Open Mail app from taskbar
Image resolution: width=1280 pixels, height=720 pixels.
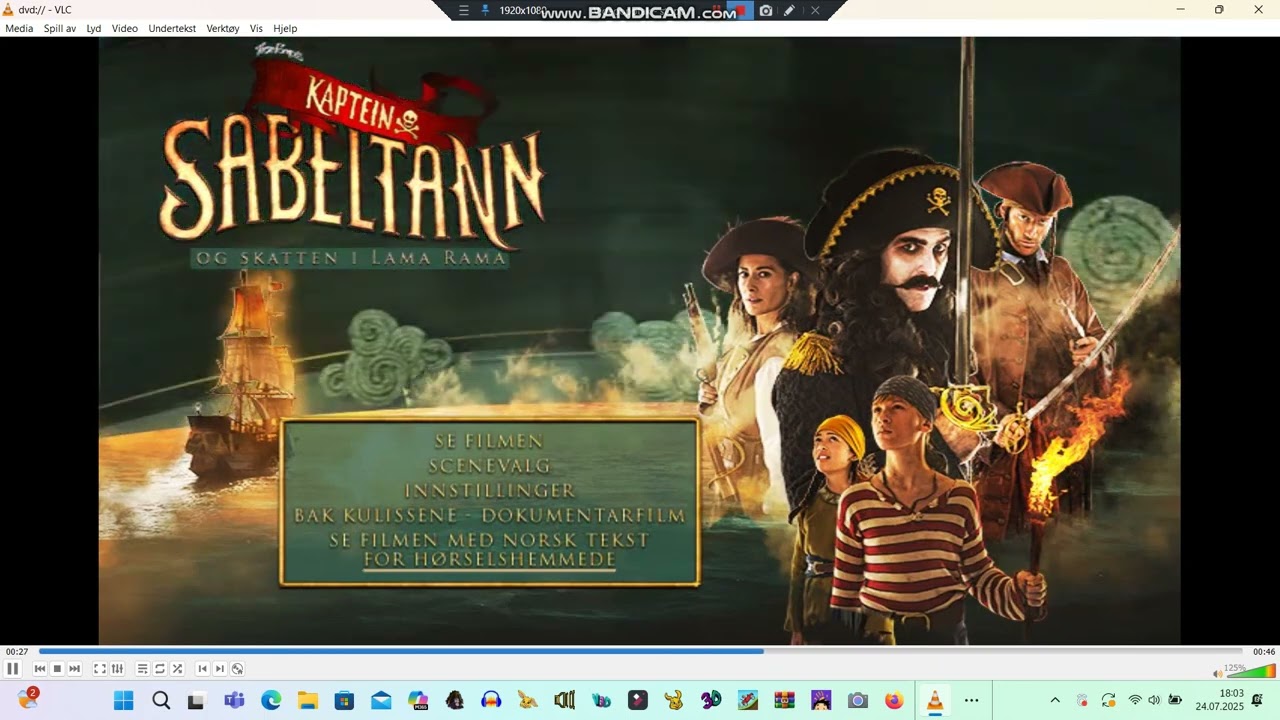381,701
